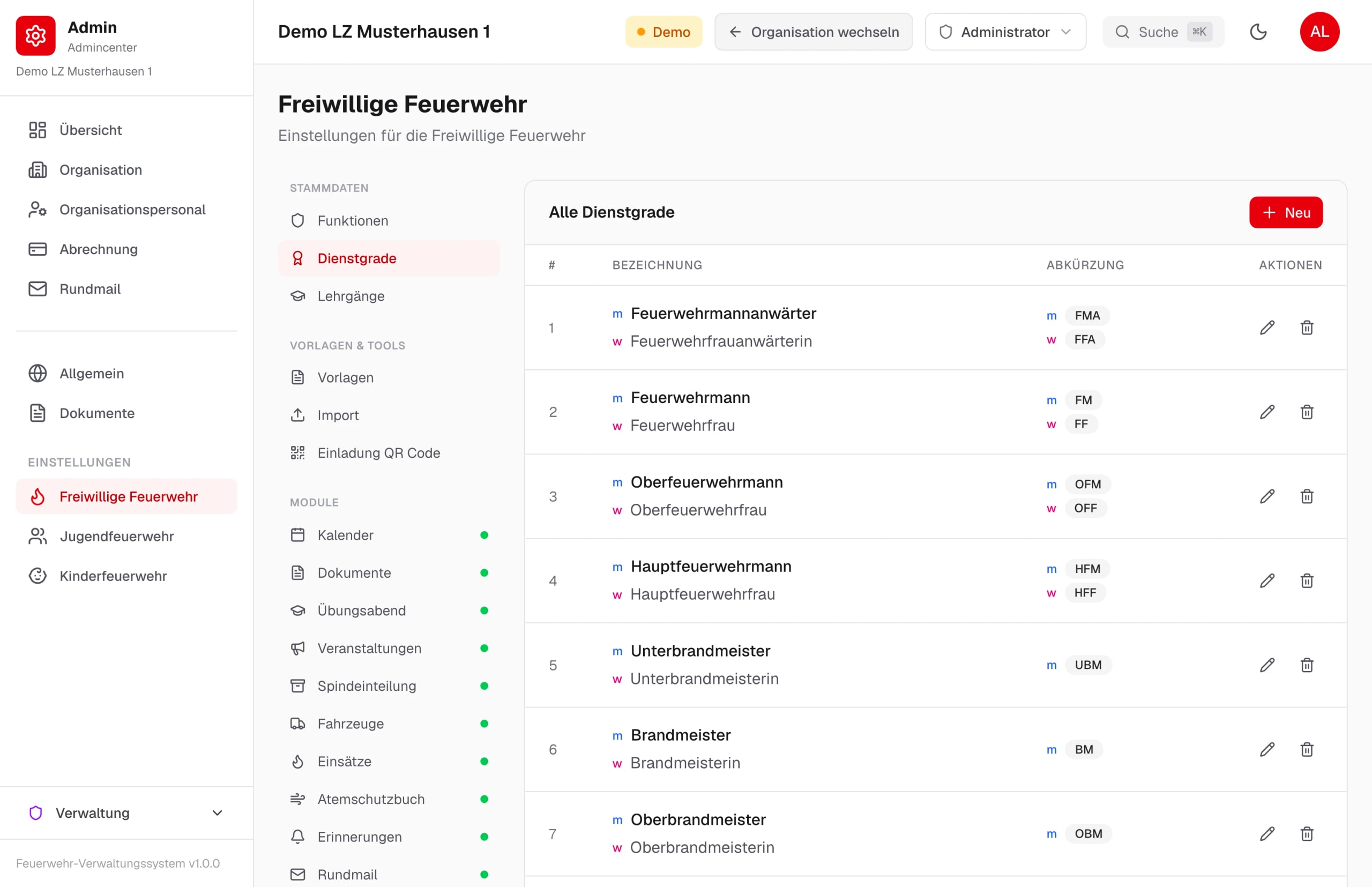Click the Demo badge in header

(x=663, y=32)
